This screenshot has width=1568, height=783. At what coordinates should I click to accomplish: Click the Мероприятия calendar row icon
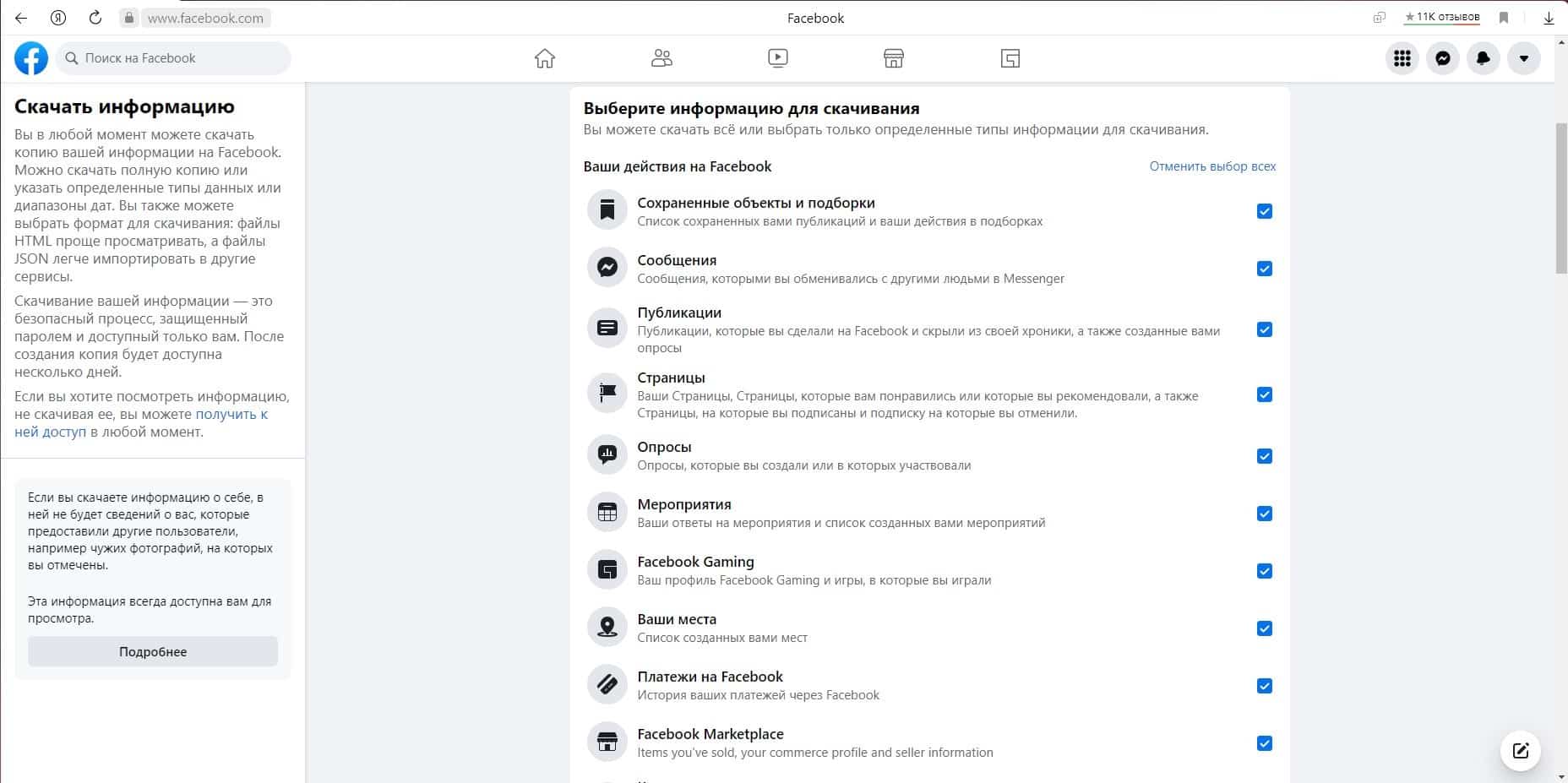coord(607,514)
